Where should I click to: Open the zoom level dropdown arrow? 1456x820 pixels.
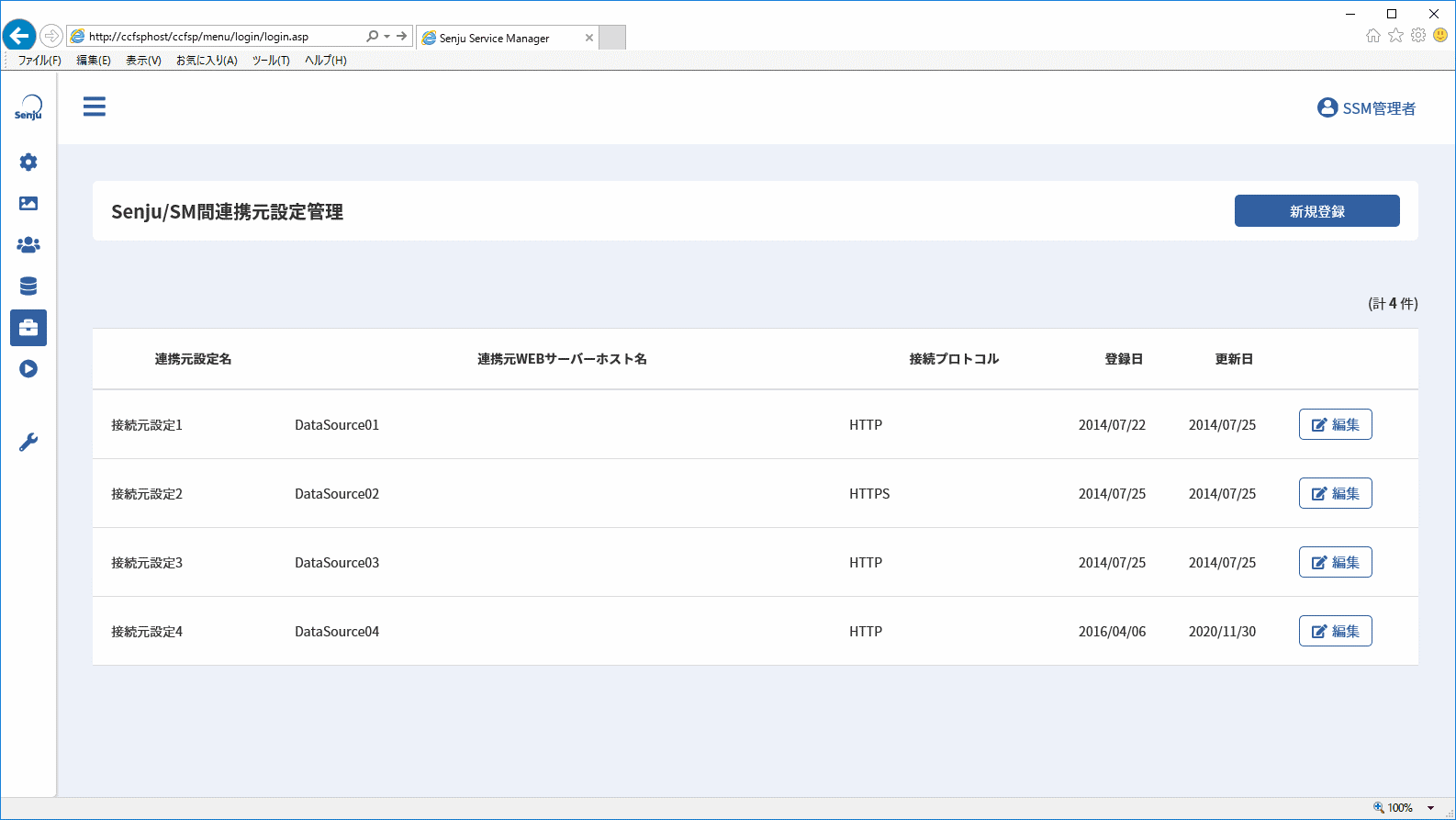1430,808
